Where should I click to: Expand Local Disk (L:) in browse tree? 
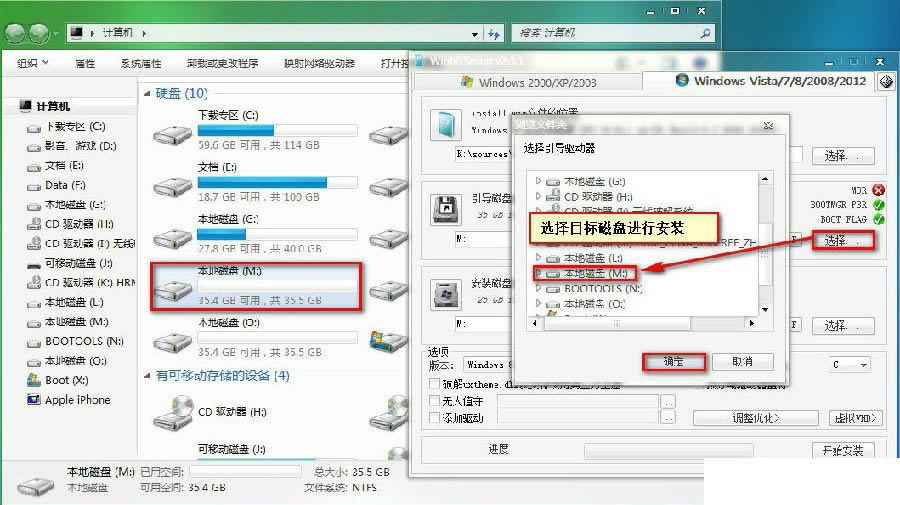538,257
